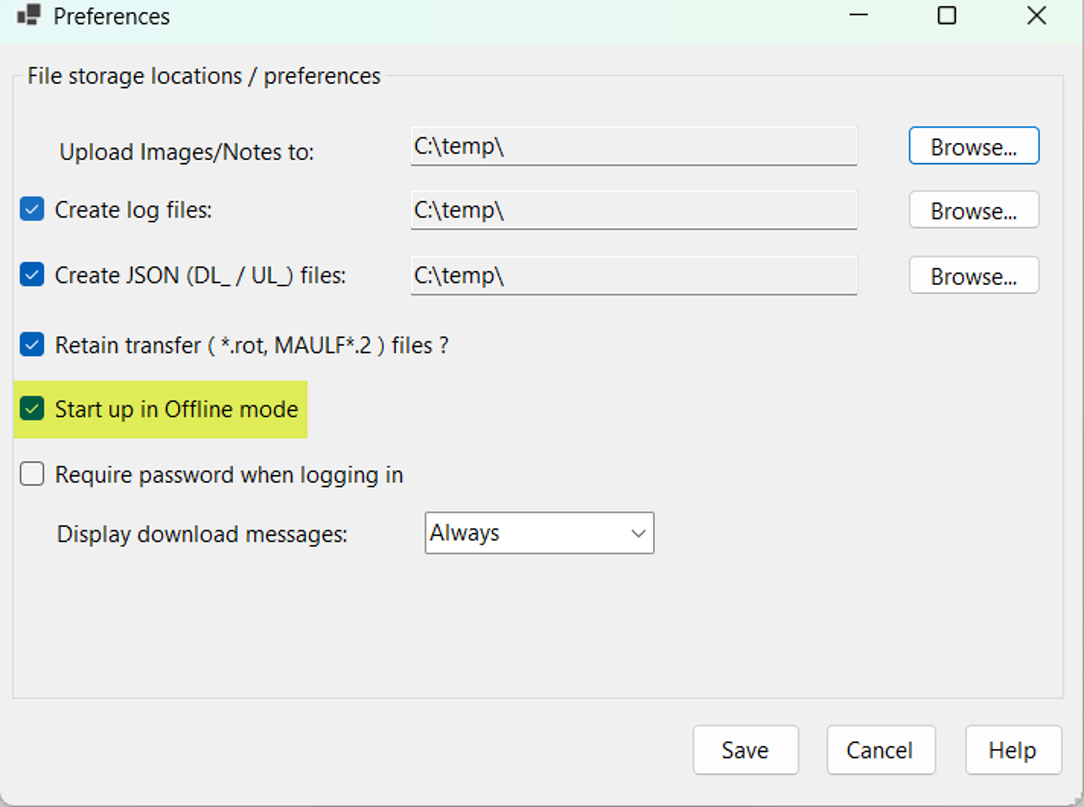1084x807 pixels.
Task: Expand the Display download messages dropdown
Action: (539, 533)
